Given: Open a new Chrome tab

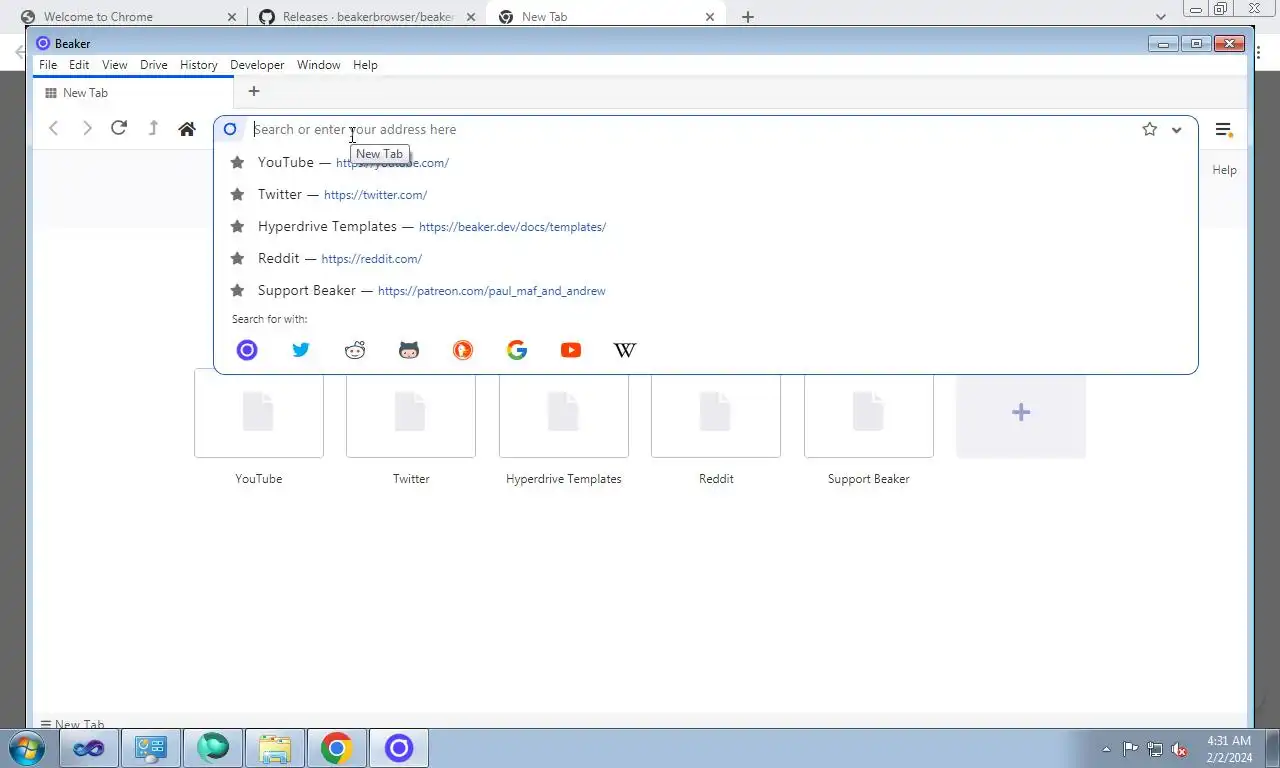Looking at the screenshot, I should click(748, 17).
